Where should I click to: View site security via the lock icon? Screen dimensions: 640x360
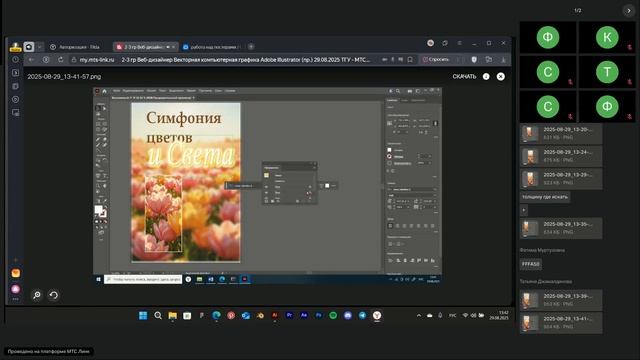pyautogui.click(x=73, y=60)
